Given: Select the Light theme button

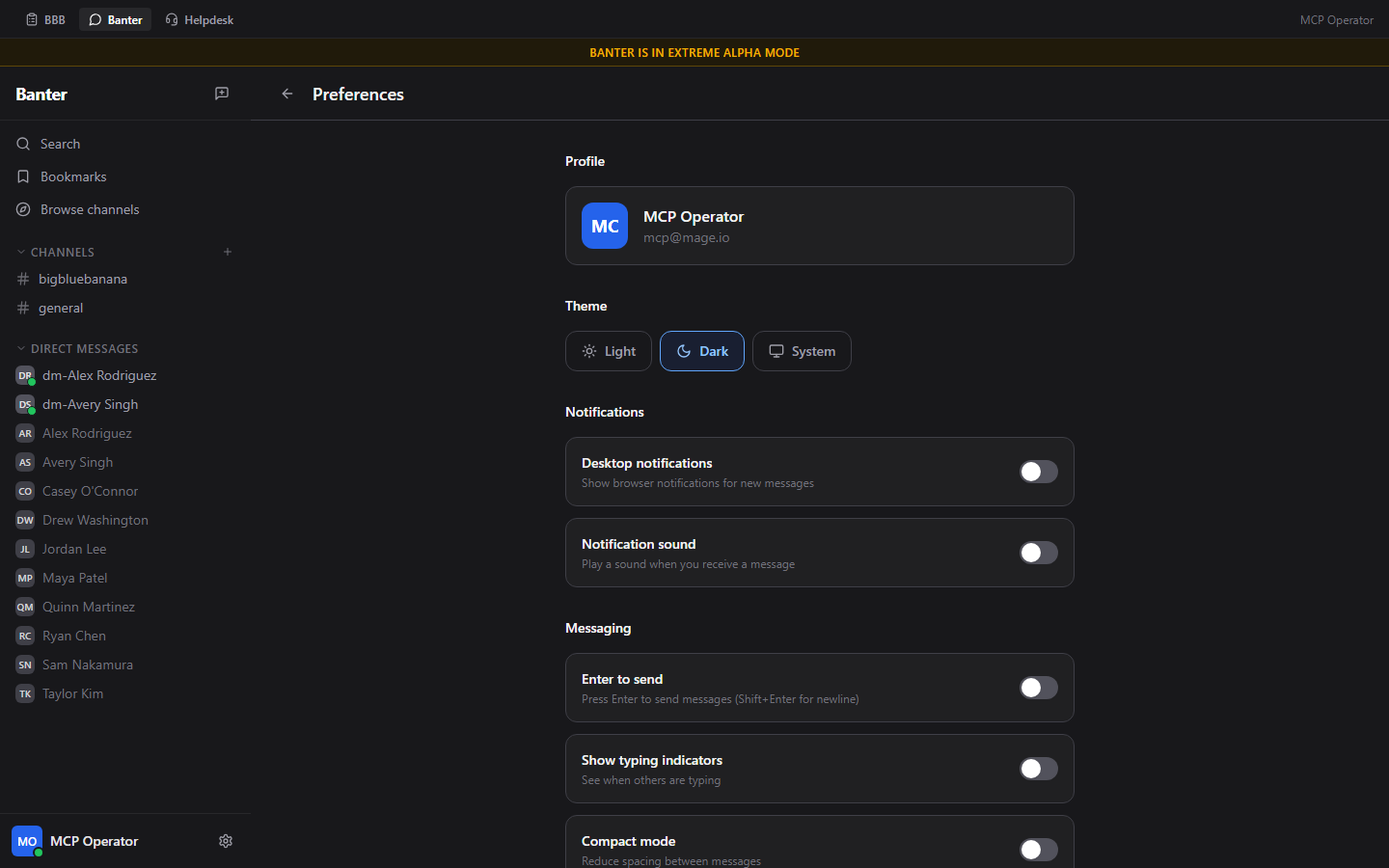Looking at the screenshot, I should click(609, 351).
